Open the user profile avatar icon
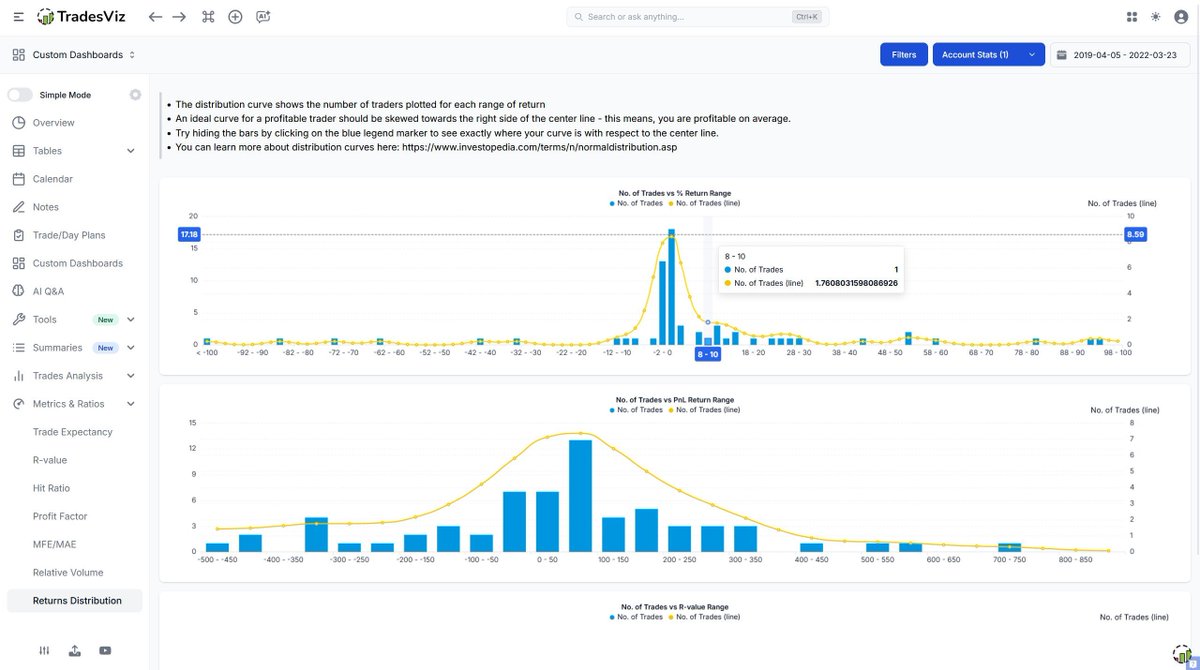1200x670 pixels. point(1181,17)
